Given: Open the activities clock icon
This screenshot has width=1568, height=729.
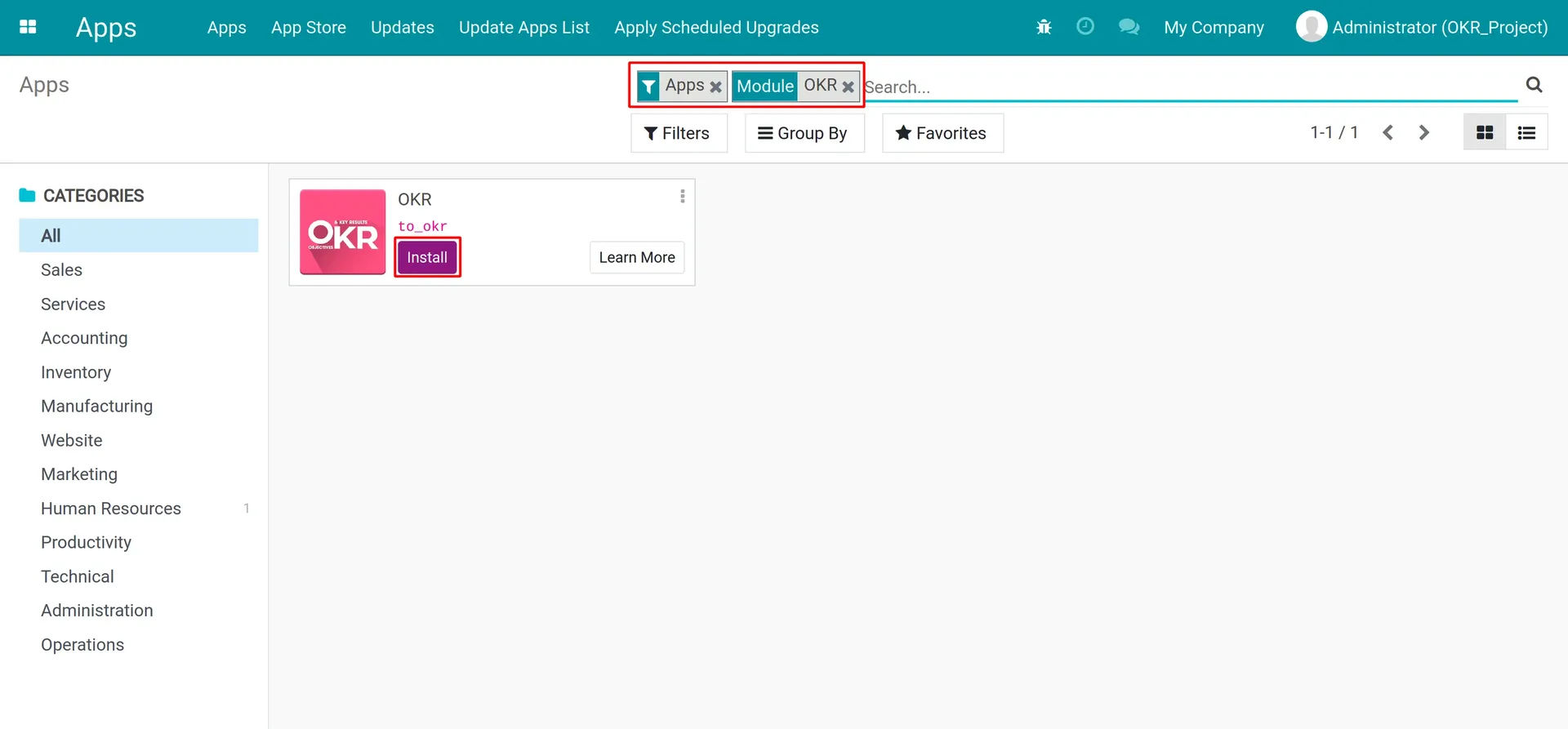Looking at the screenshot, I should pyautogui.click(x=1085, y=26).
